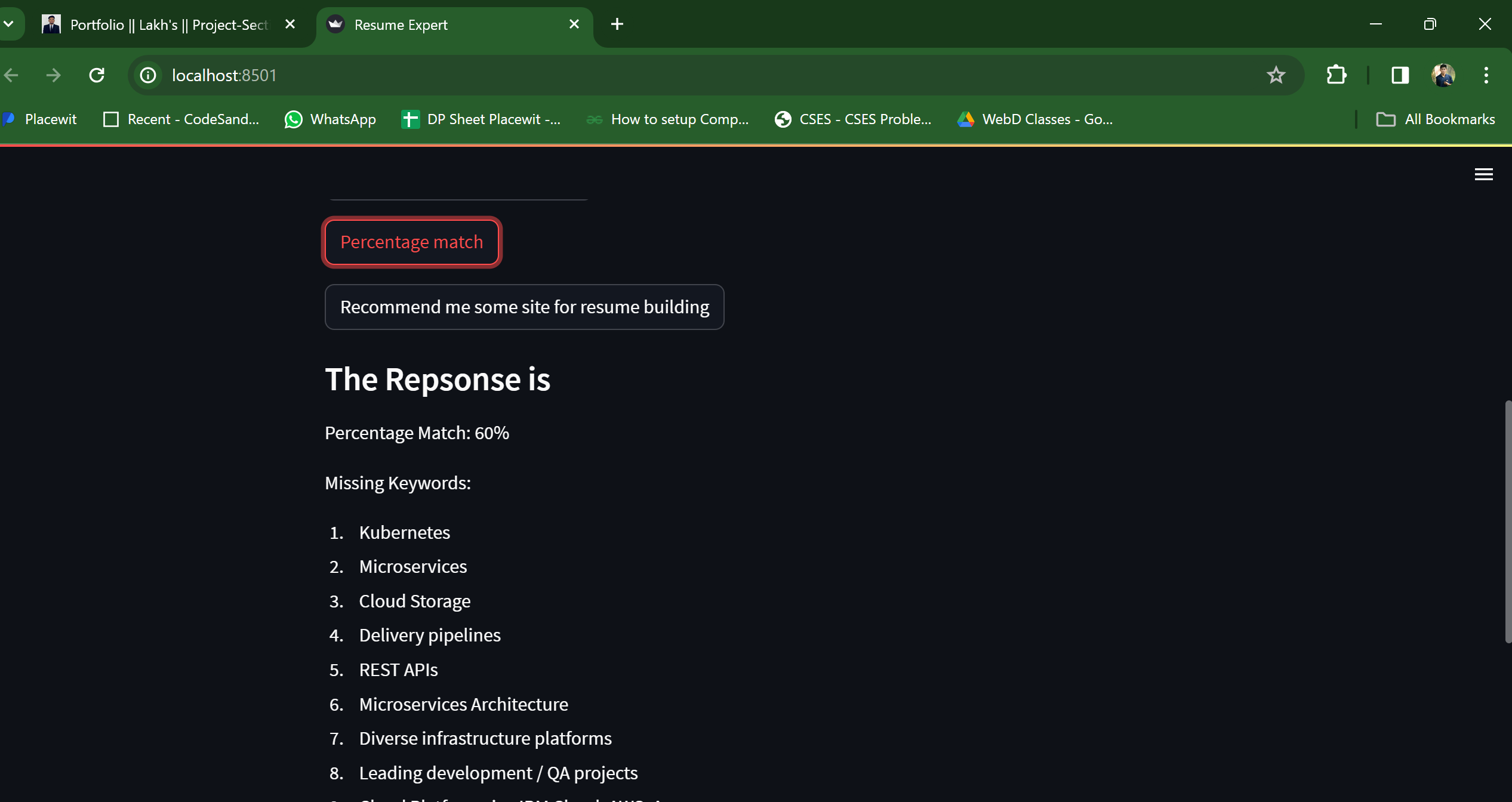Open the Extensions puzzle icon
The width and height of the screenshot is (1512, 802).
click(1336, 75)
